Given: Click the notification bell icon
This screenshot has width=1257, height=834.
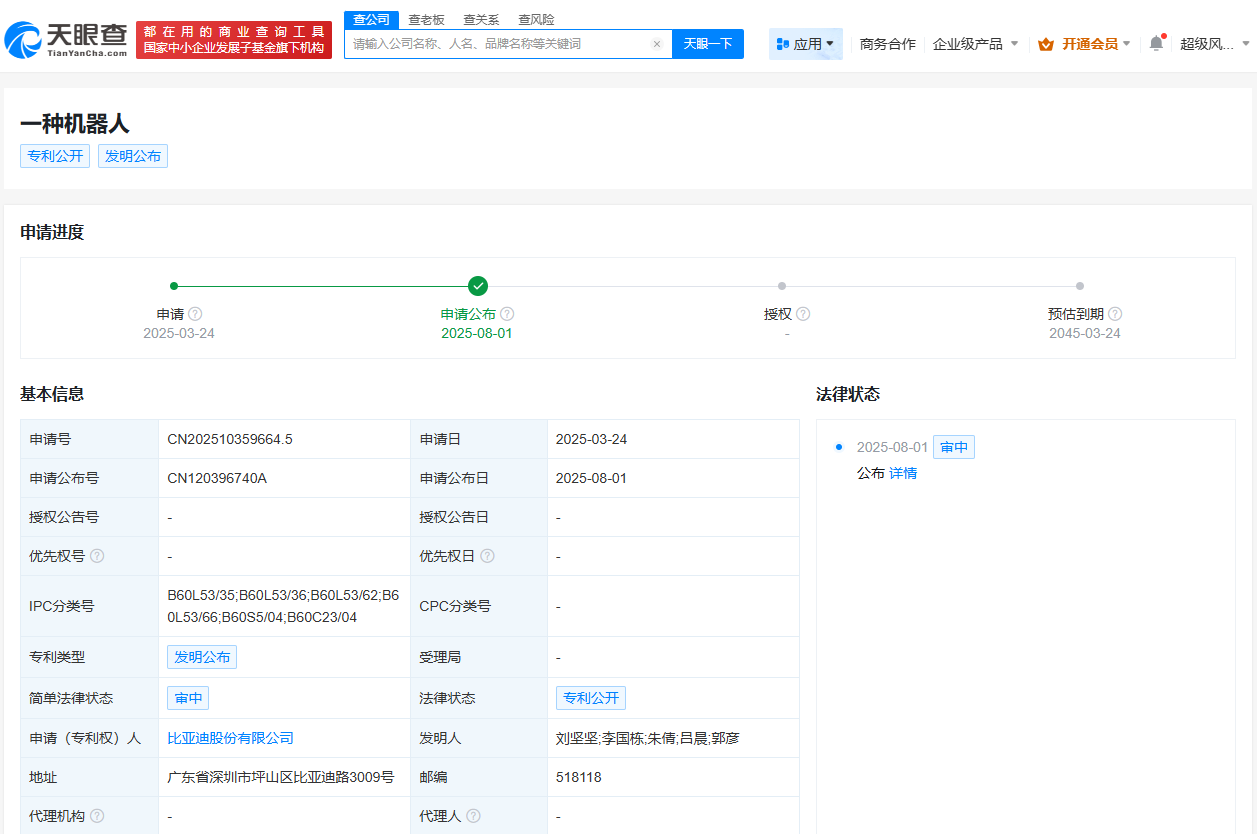Looking at the screenshot, I should tap(1157, 43).
